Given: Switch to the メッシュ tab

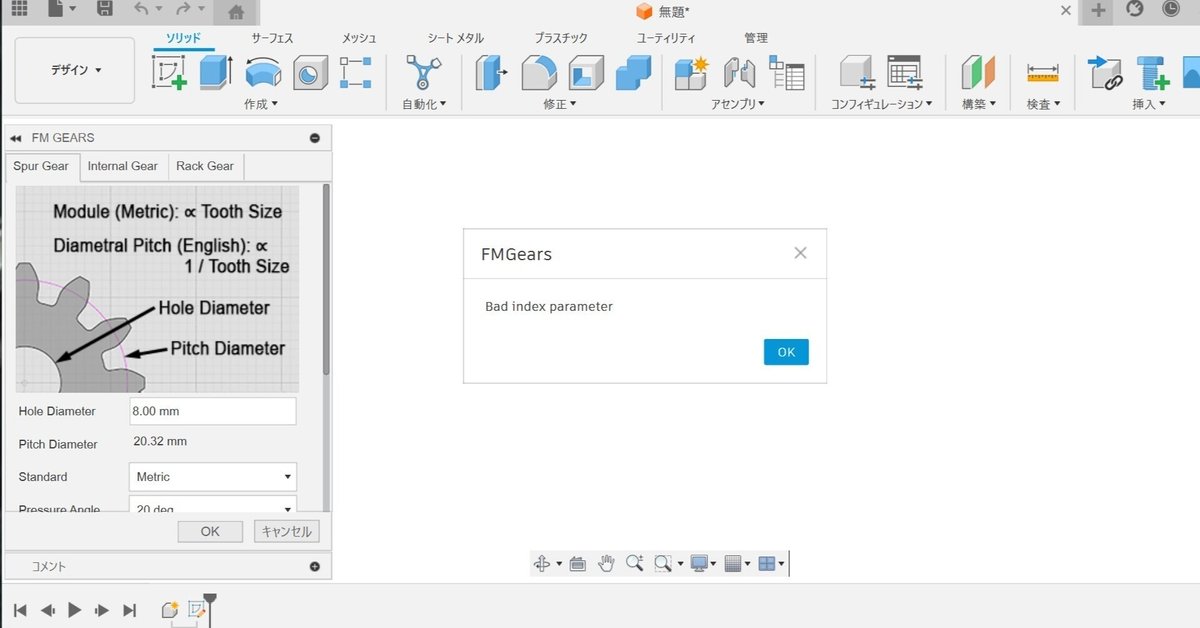Looking at the screenshot, I should click(359, 38).
